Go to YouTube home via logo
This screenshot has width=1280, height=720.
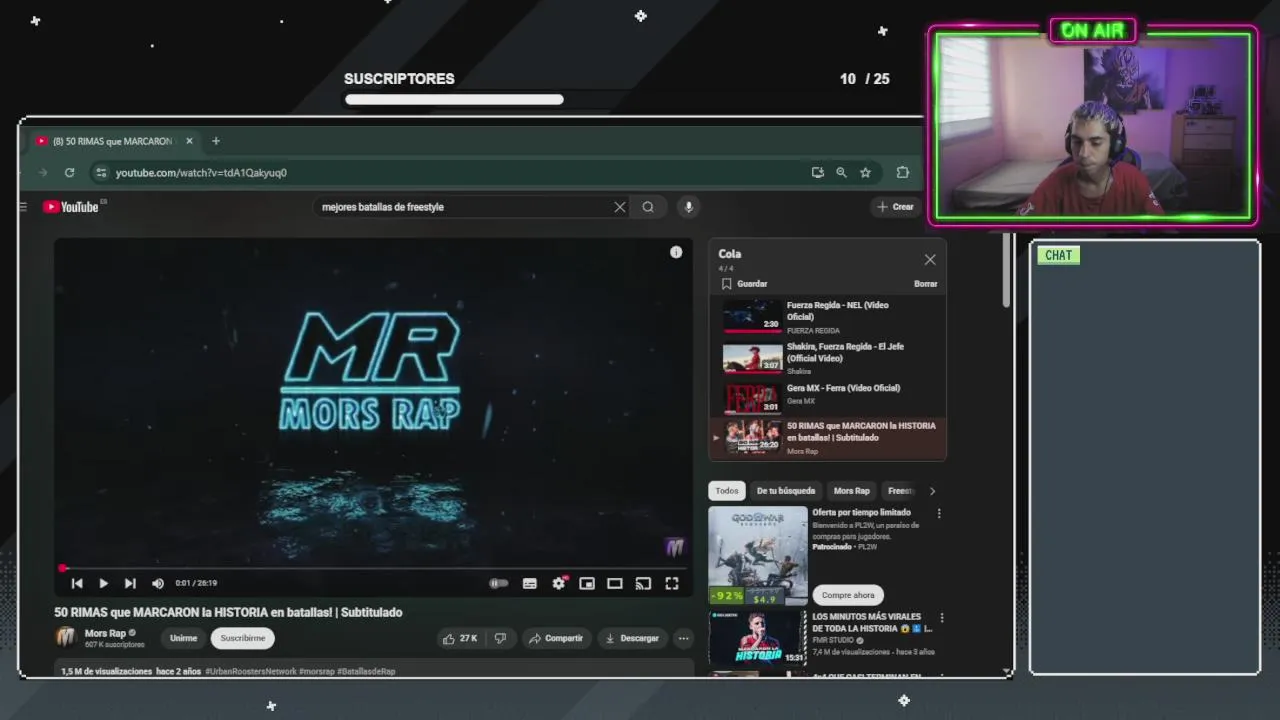(x=71, y=207)
